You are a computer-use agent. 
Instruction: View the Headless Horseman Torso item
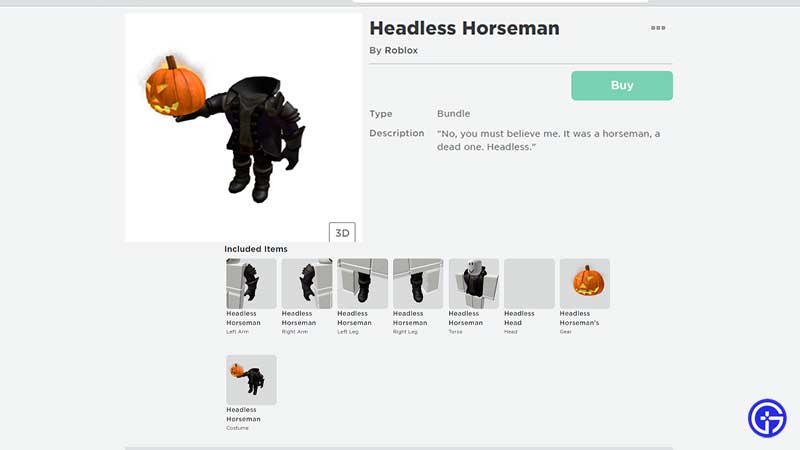pos(473,283)
